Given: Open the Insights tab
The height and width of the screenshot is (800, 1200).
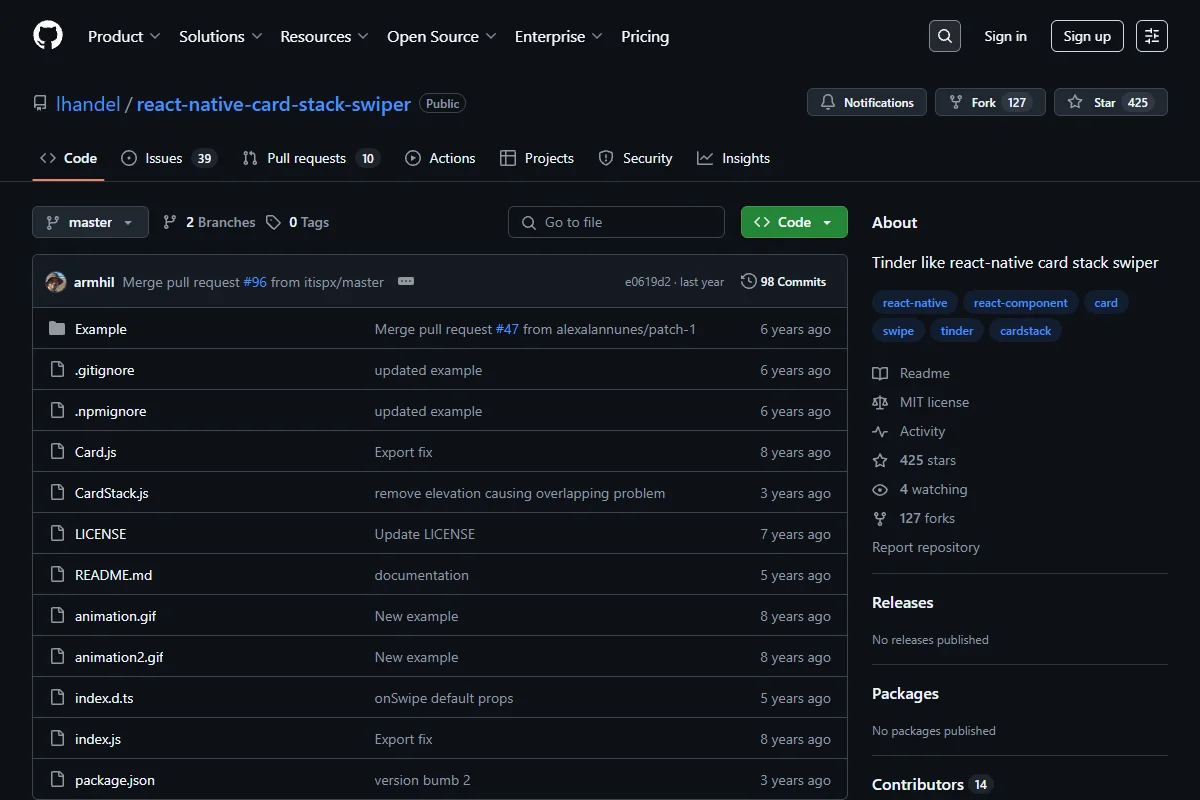Looking at the screenshot, I should pos(734,158).
